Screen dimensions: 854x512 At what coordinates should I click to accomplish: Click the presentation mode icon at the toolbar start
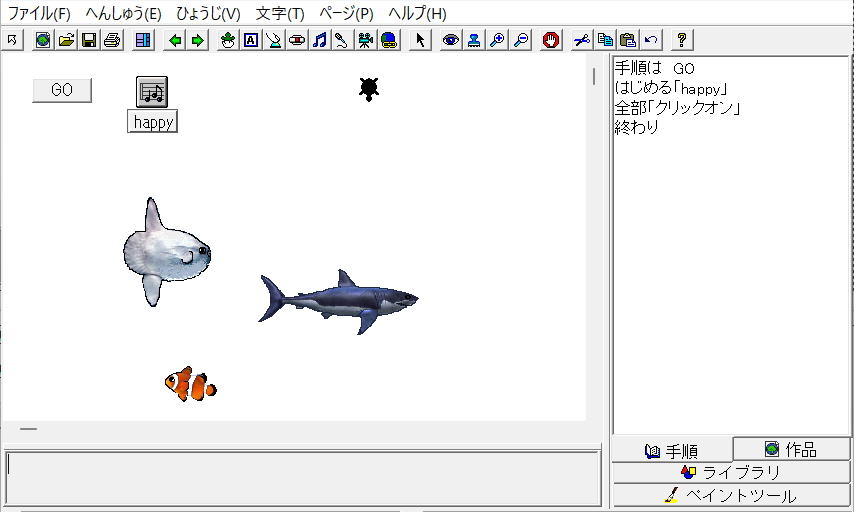click(12, 40)
